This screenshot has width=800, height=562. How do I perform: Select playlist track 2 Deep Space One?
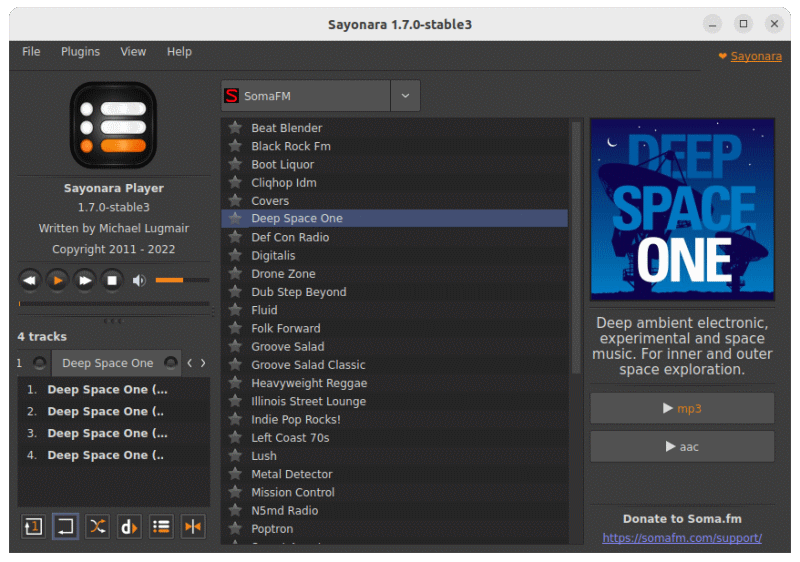pos(114,411)
